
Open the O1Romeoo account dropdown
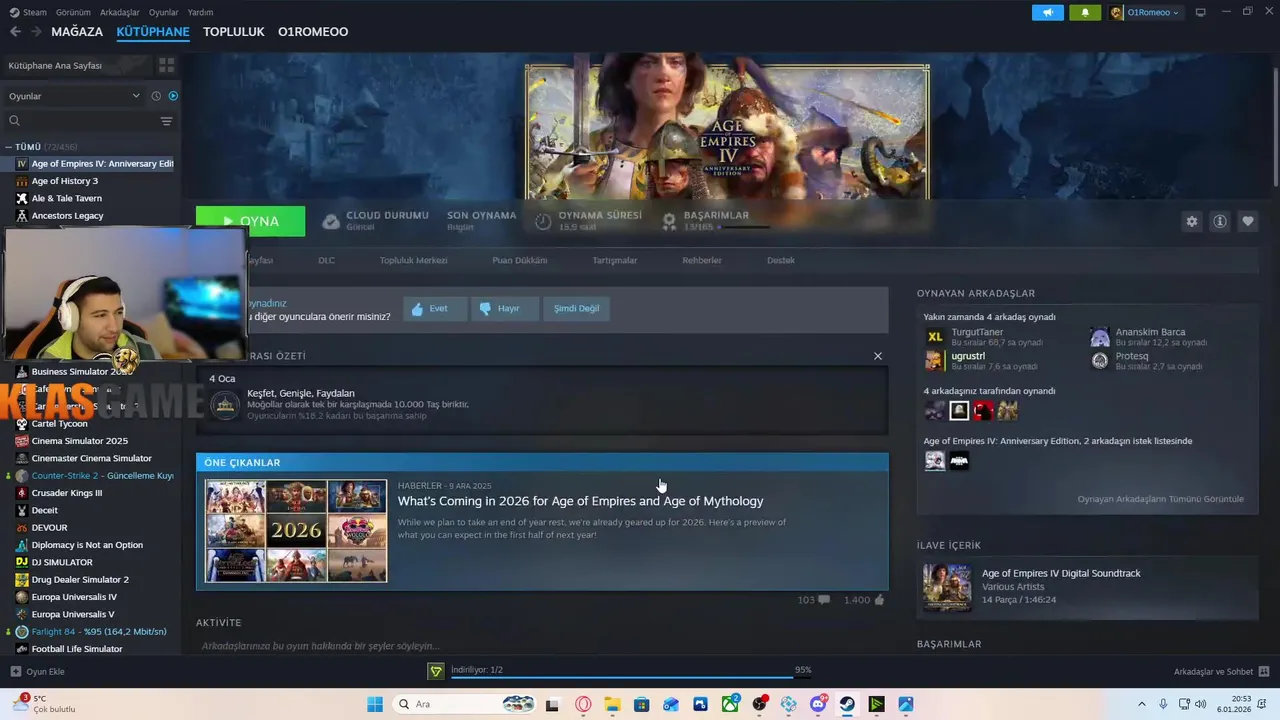(1145, 12)
